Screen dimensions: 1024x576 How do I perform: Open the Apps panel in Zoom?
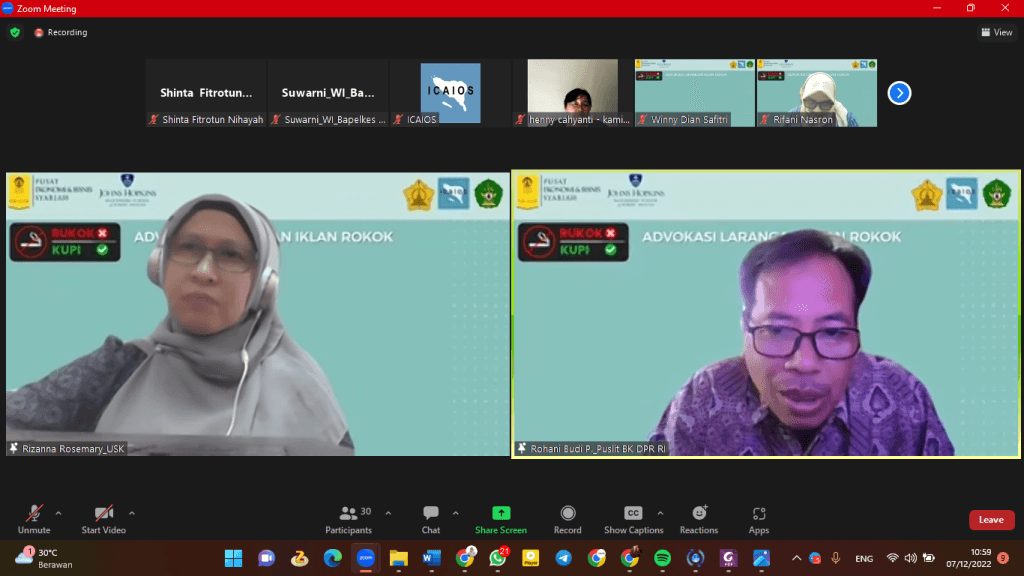point(759,520)
